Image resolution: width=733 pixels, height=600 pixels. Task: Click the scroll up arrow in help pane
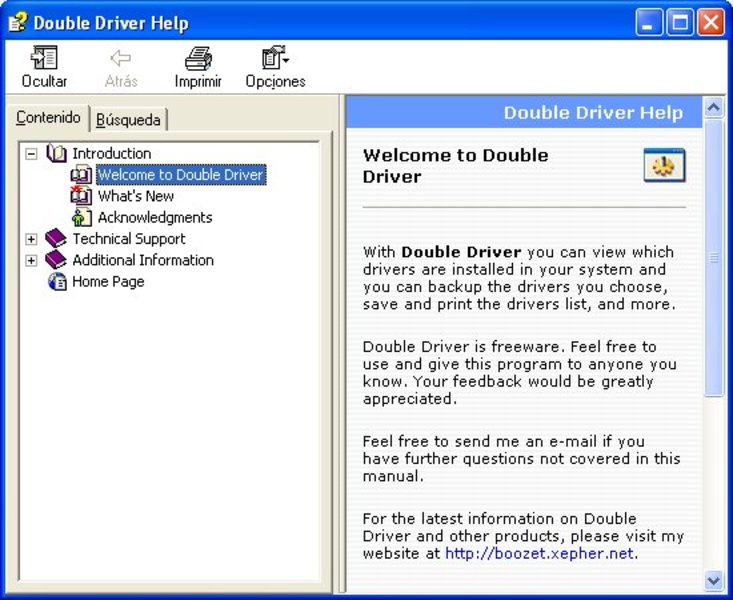tap(714, 107)
